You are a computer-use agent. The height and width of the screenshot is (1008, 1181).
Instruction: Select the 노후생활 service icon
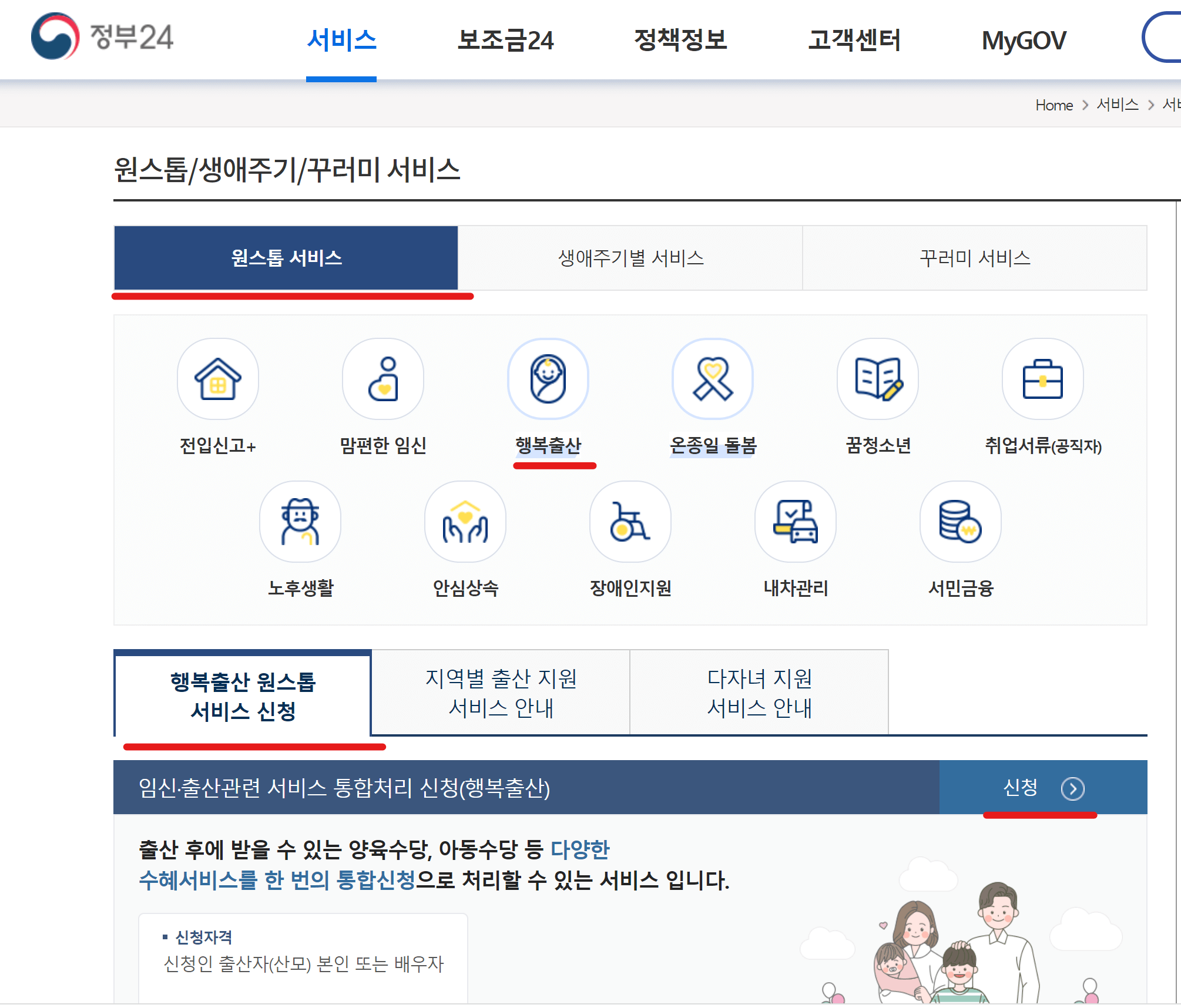click(301, 522)
